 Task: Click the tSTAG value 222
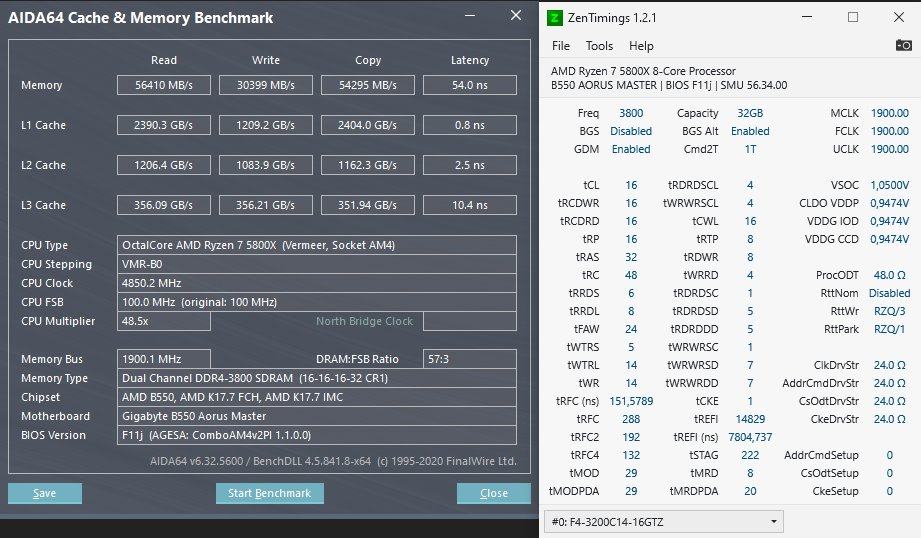point(750,455)
